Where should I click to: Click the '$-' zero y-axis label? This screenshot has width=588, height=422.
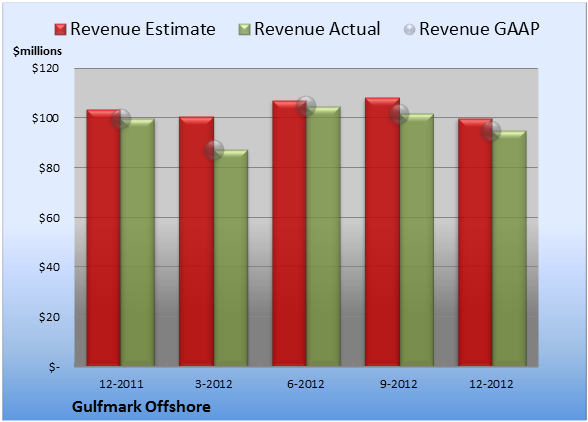coord(54,367)
